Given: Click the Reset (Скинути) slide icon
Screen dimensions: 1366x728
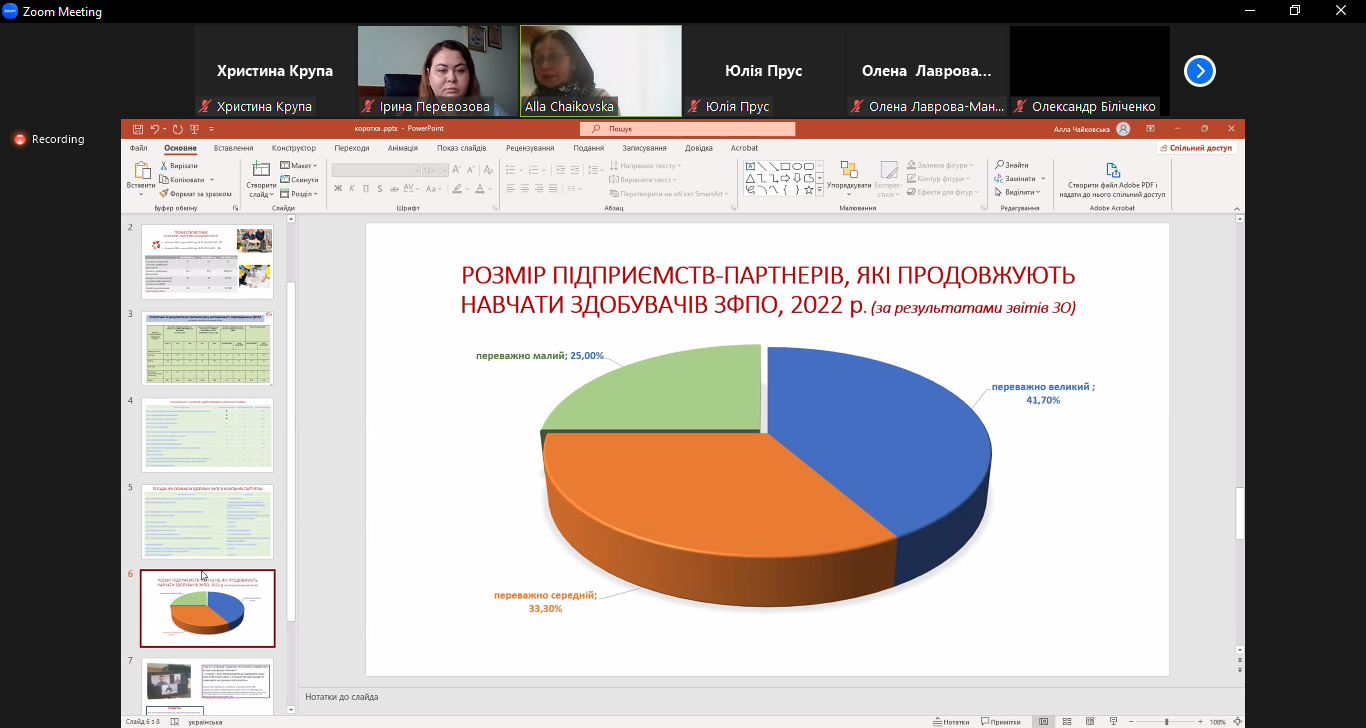Looking at the screenshot, I should [285, 179].
